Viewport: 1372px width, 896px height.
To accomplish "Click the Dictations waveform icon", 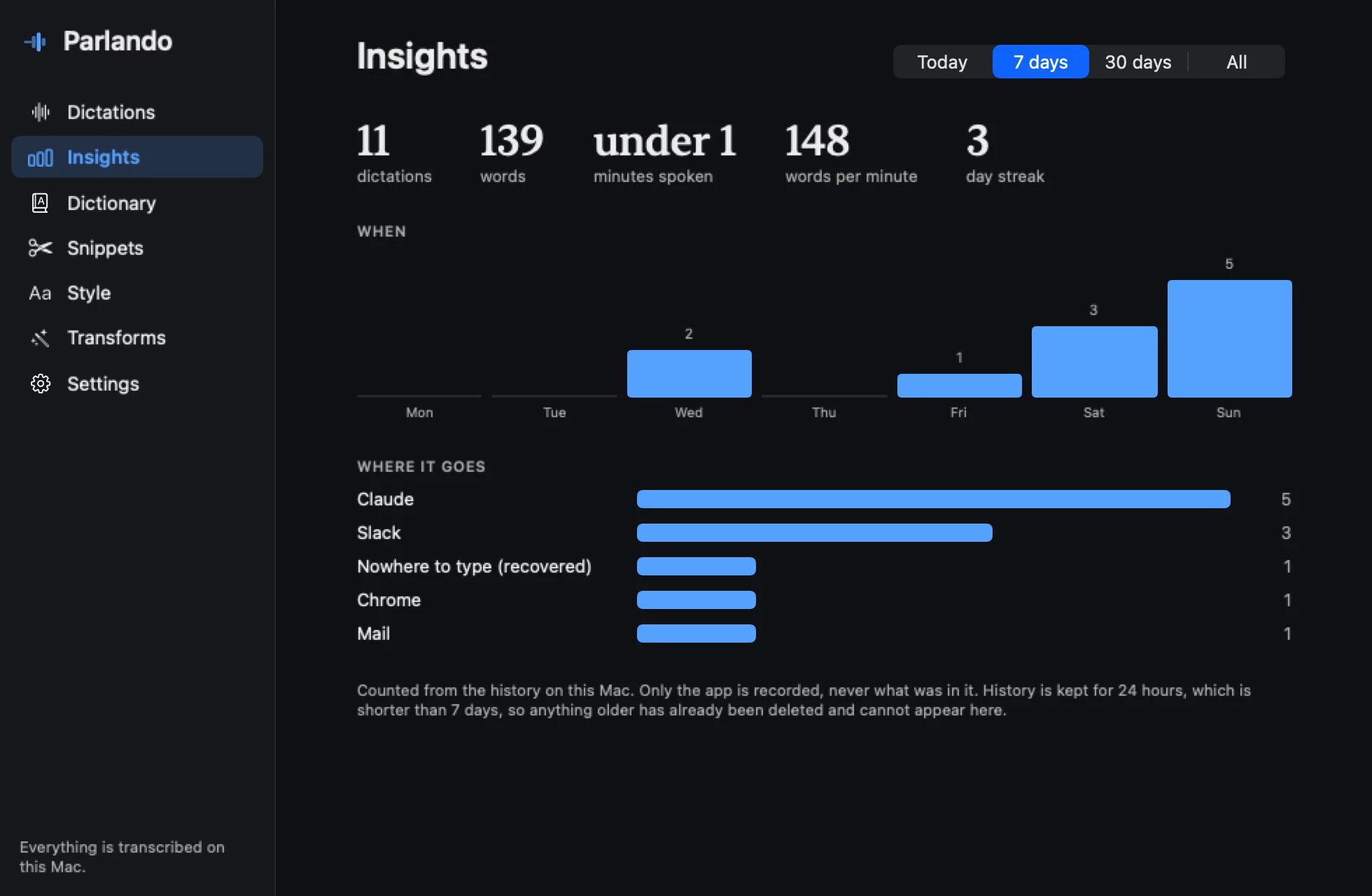I will [41, 112].
